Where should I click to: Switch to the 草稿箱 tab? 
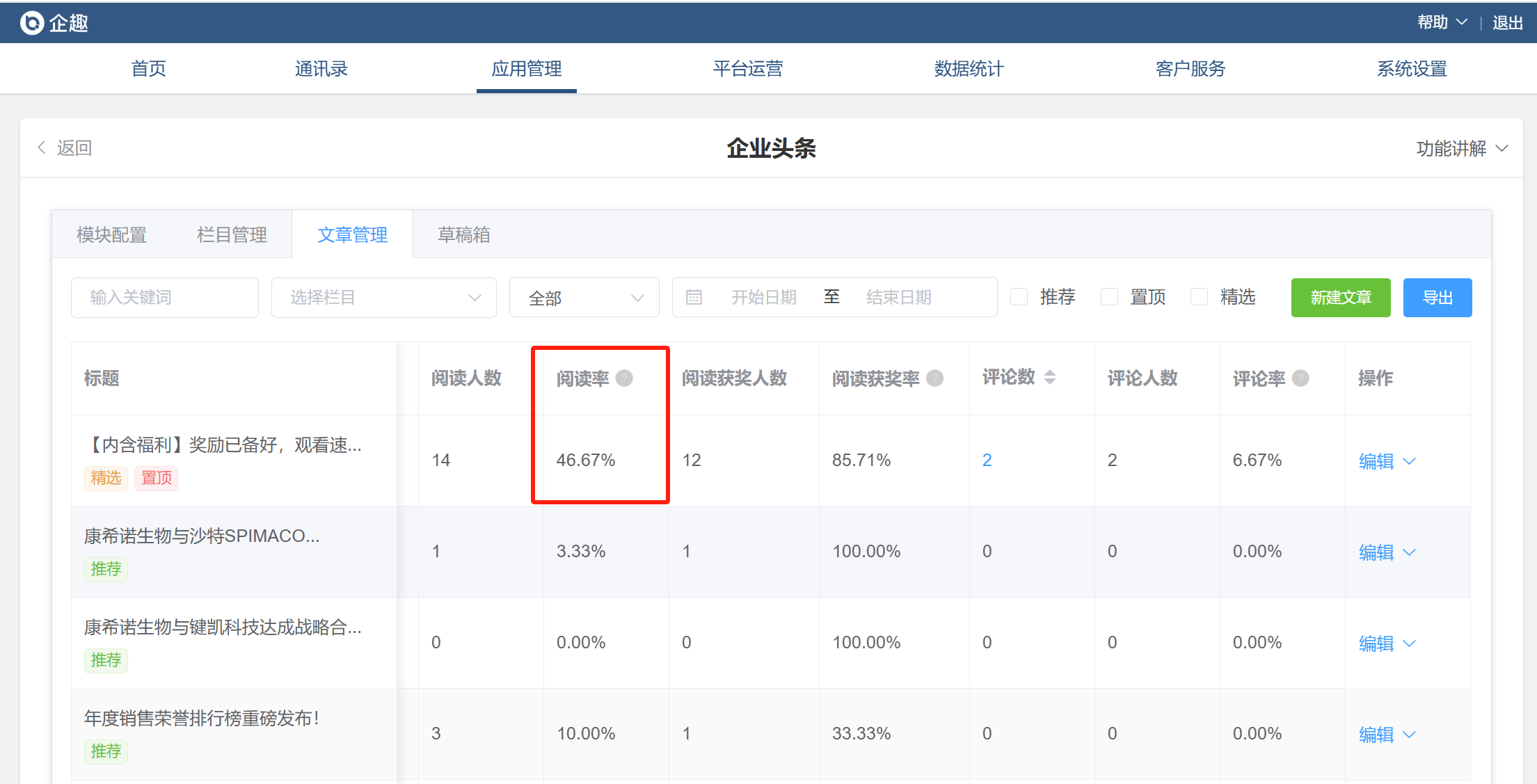pyautogui.click(x=463, y=234)
